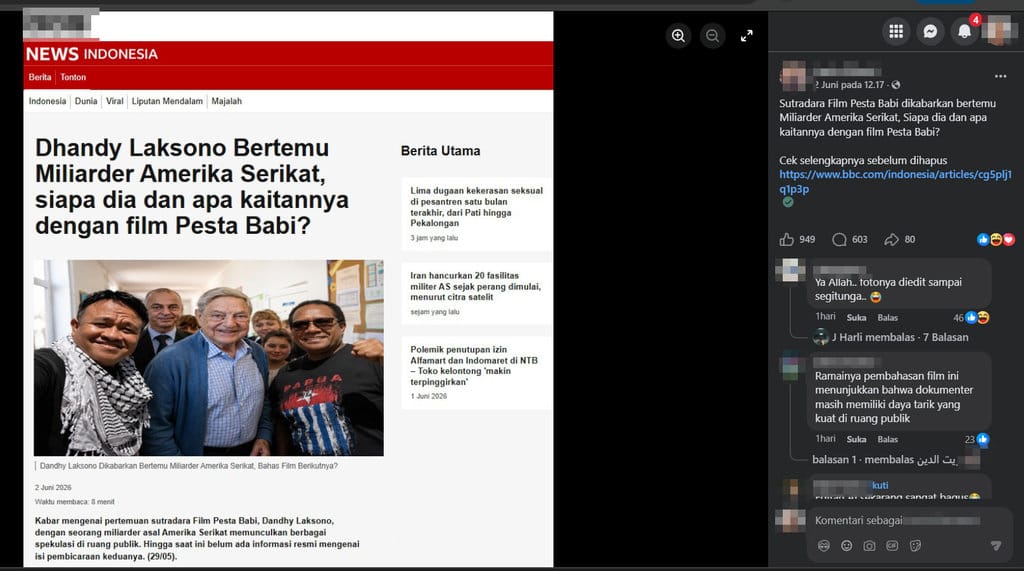1024x571 pixels.
Task: Click Balas on the 'Ramainya pembahasan' comment
Action: pyautogui.click(x=888, y=440)
